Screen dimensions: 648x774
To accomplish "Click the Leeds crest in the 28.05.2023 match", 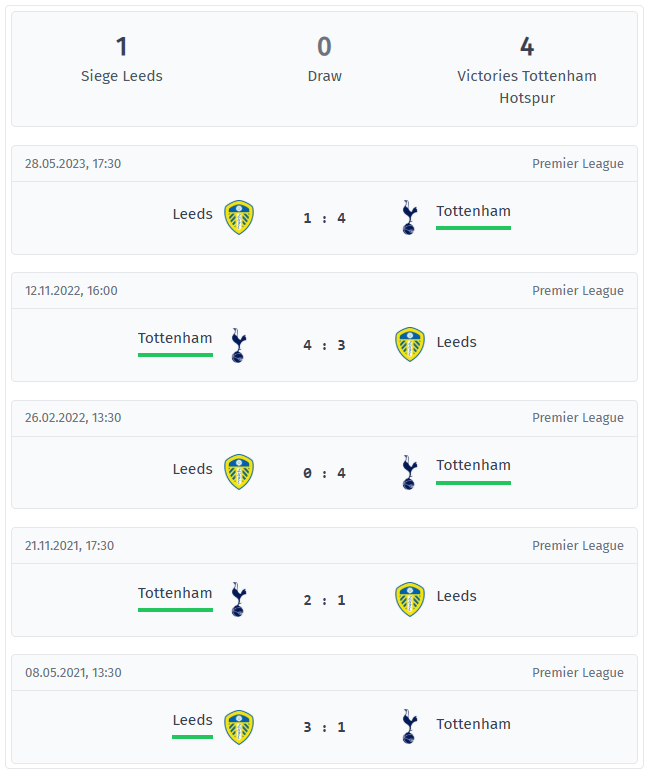I will [x=238, y=217].
